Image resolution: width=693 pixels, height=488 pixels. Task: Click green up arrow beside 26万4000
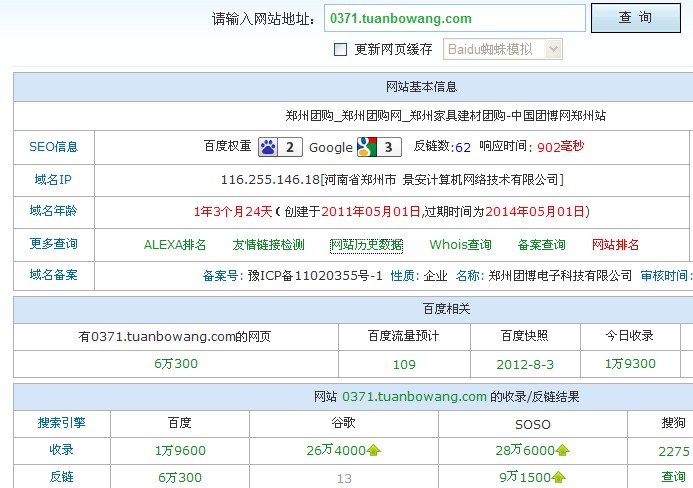pyautogui.click(x=375, y=451)
